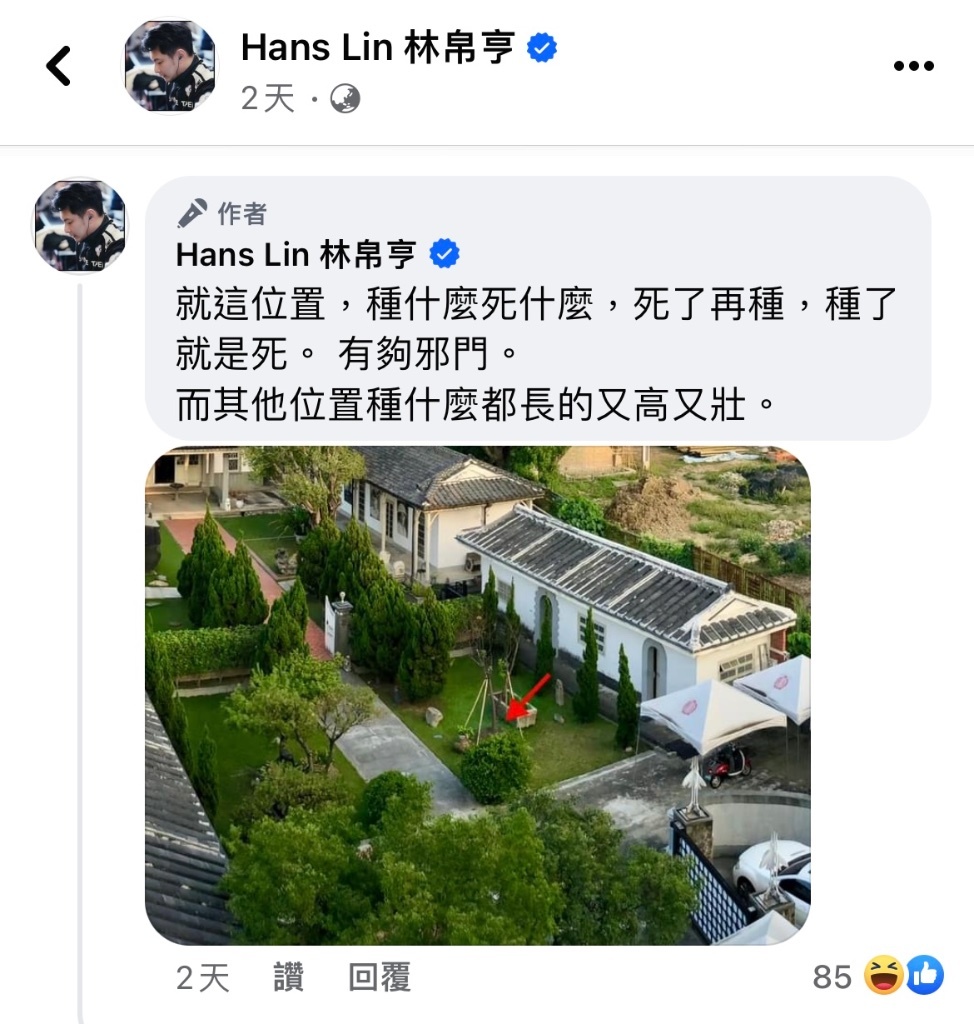Image resolution: width=974 pixels, height=1024 pixels.
Task: Click the blue verified badge in header
Action: coord(542,48)
